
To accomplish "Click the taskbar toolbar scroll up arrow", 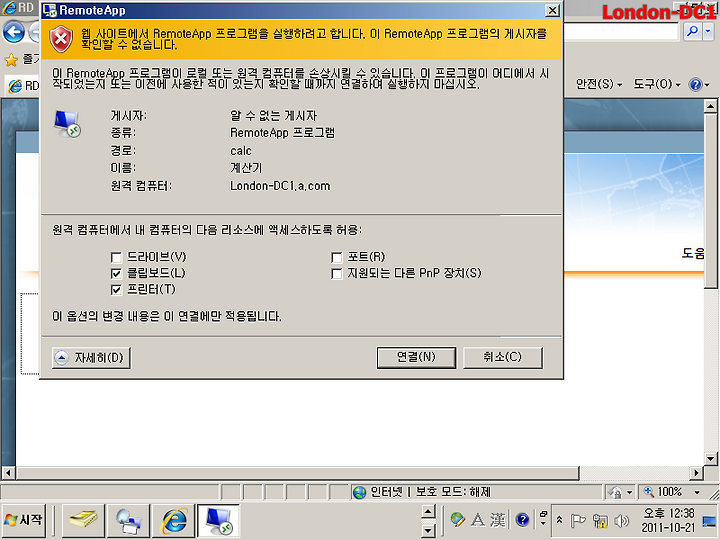I will click(428, 511).
